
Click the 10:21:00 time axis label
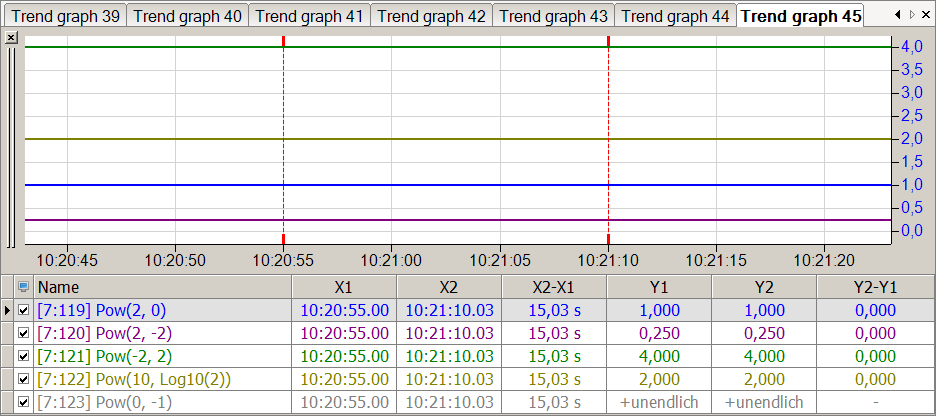tap(392, 260)
